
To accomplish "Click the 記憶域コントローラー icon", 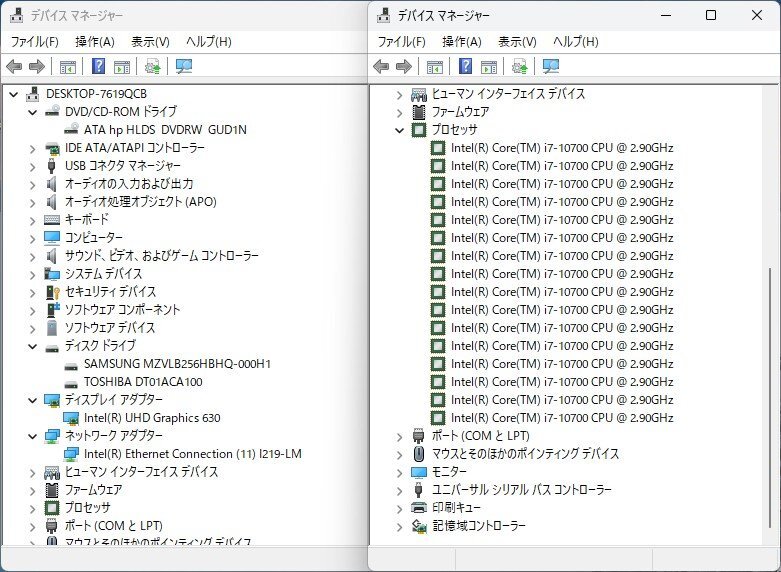I will pyautogui.click(x=419, y=526).
